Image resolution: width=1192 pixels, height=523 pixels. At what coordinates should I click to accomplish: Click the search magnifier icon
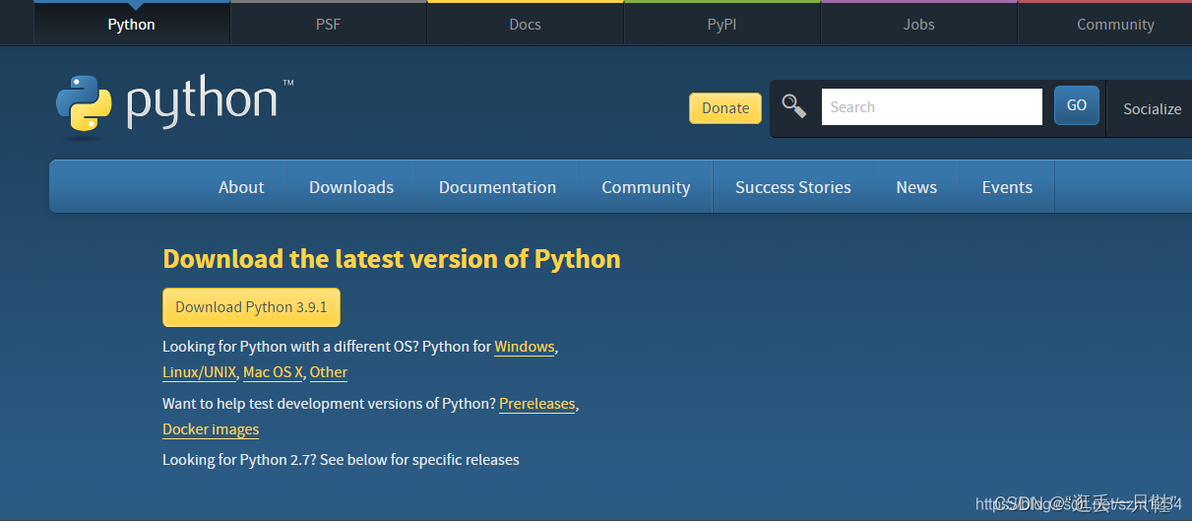pos(794,106)
